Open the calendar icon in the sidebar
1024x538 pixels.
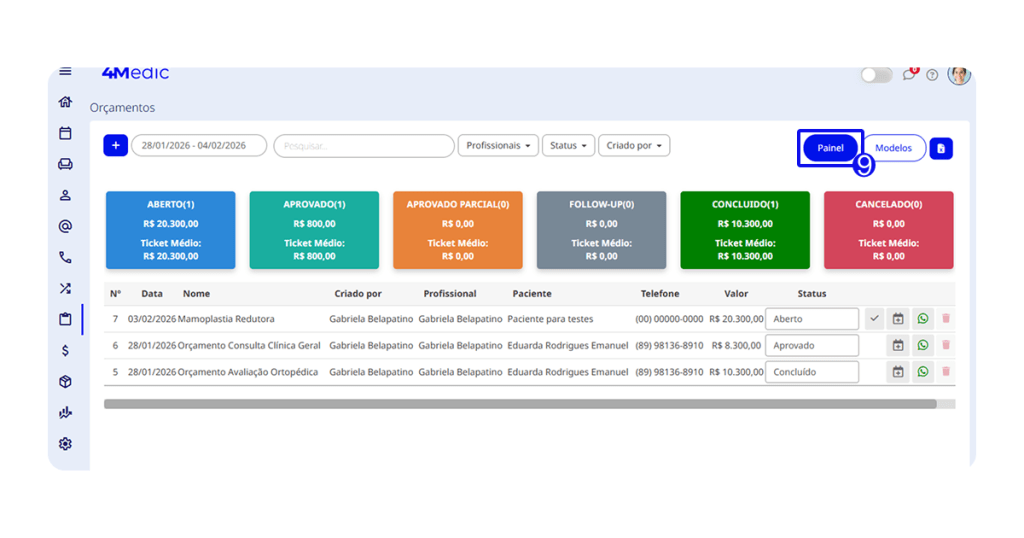click(65, 133)
